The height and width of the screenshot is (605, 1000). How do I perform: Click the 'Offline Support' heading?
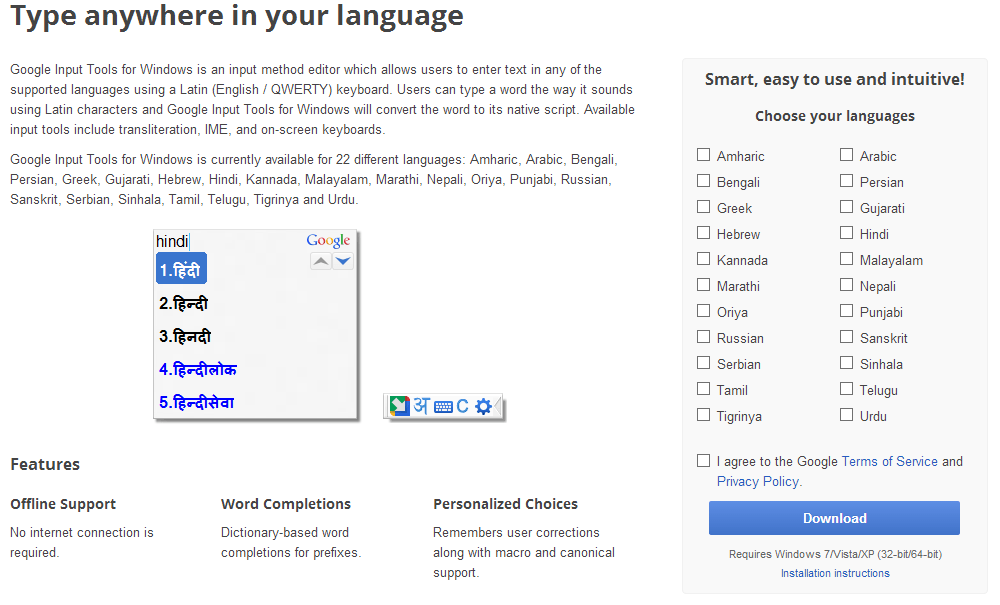coord(63,504)
